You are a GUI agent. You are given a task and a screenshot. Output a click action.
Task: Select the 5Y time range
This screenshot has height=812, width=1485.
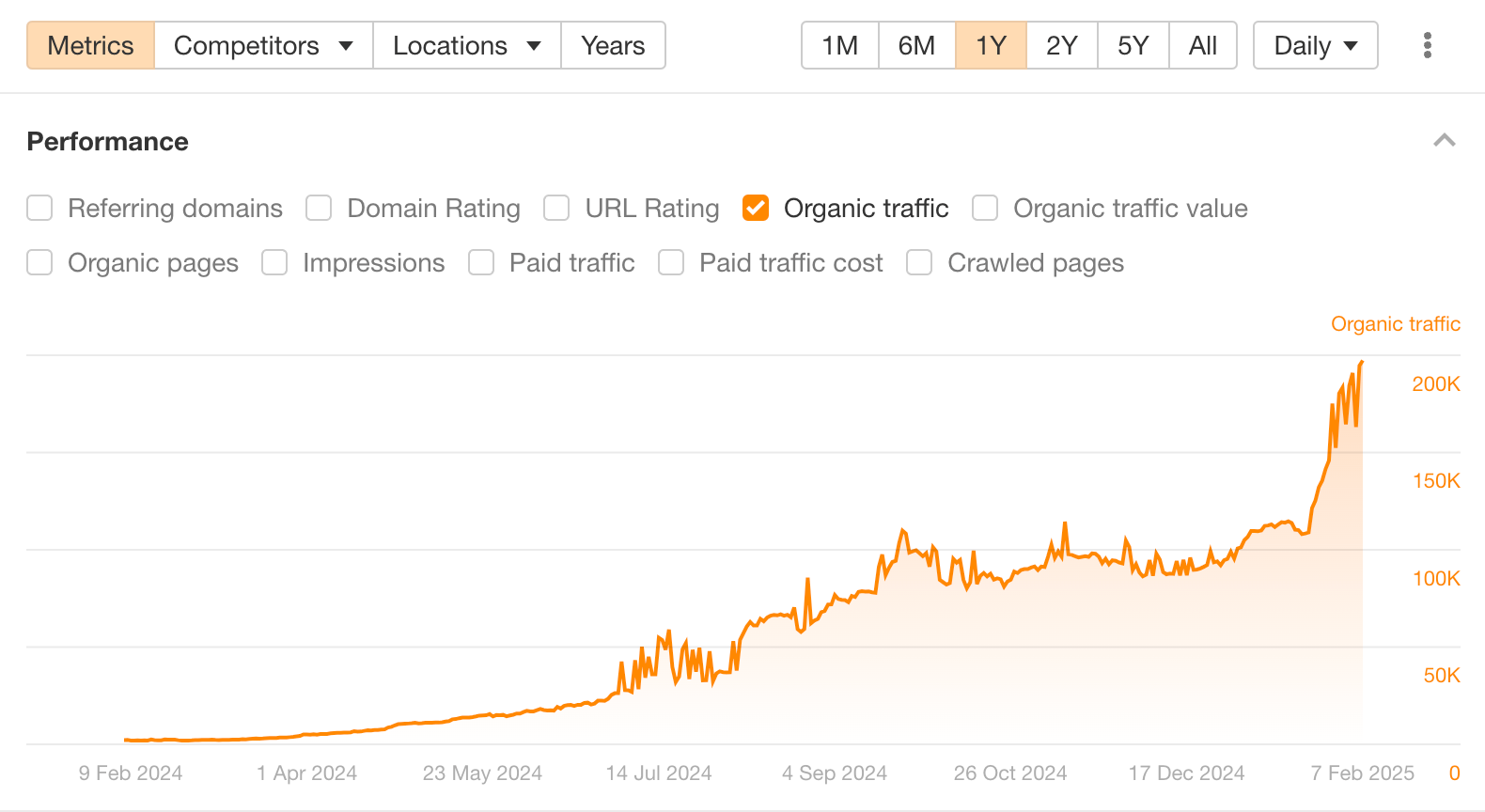(1133, 44)
